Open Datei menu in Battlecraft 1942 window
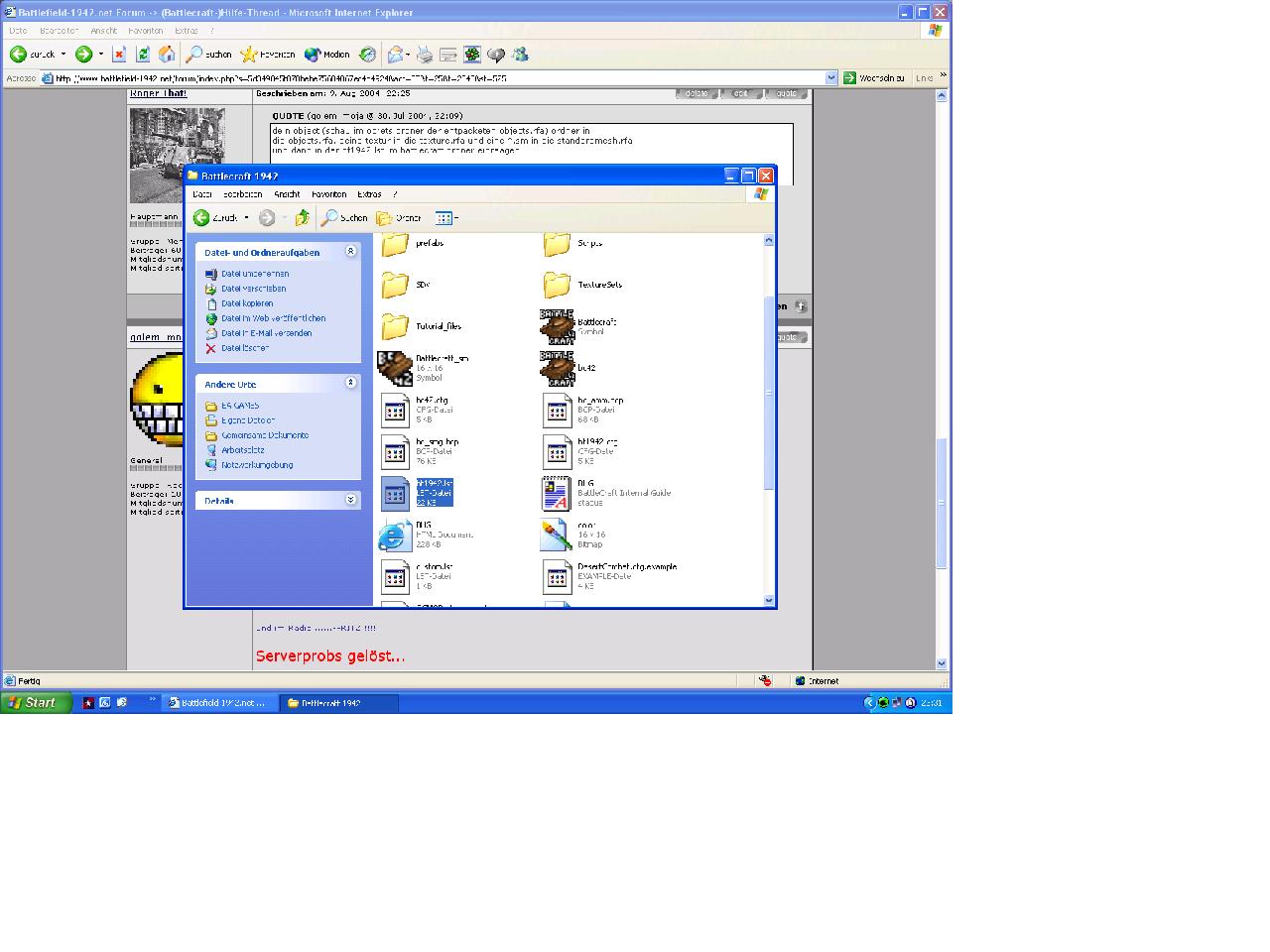The image size is (1270, 952). pyautogui.click(x=202, y=194)
